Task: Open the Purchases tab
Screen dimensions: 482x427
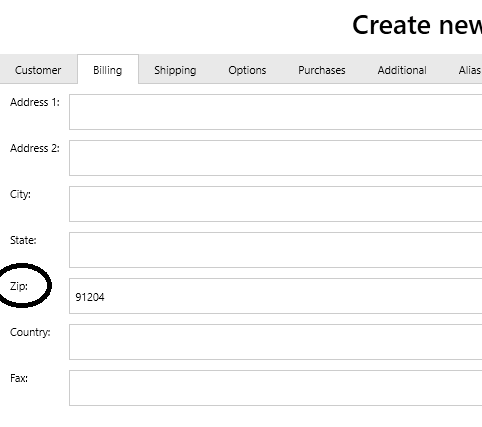Action: [x=322, y=70]
